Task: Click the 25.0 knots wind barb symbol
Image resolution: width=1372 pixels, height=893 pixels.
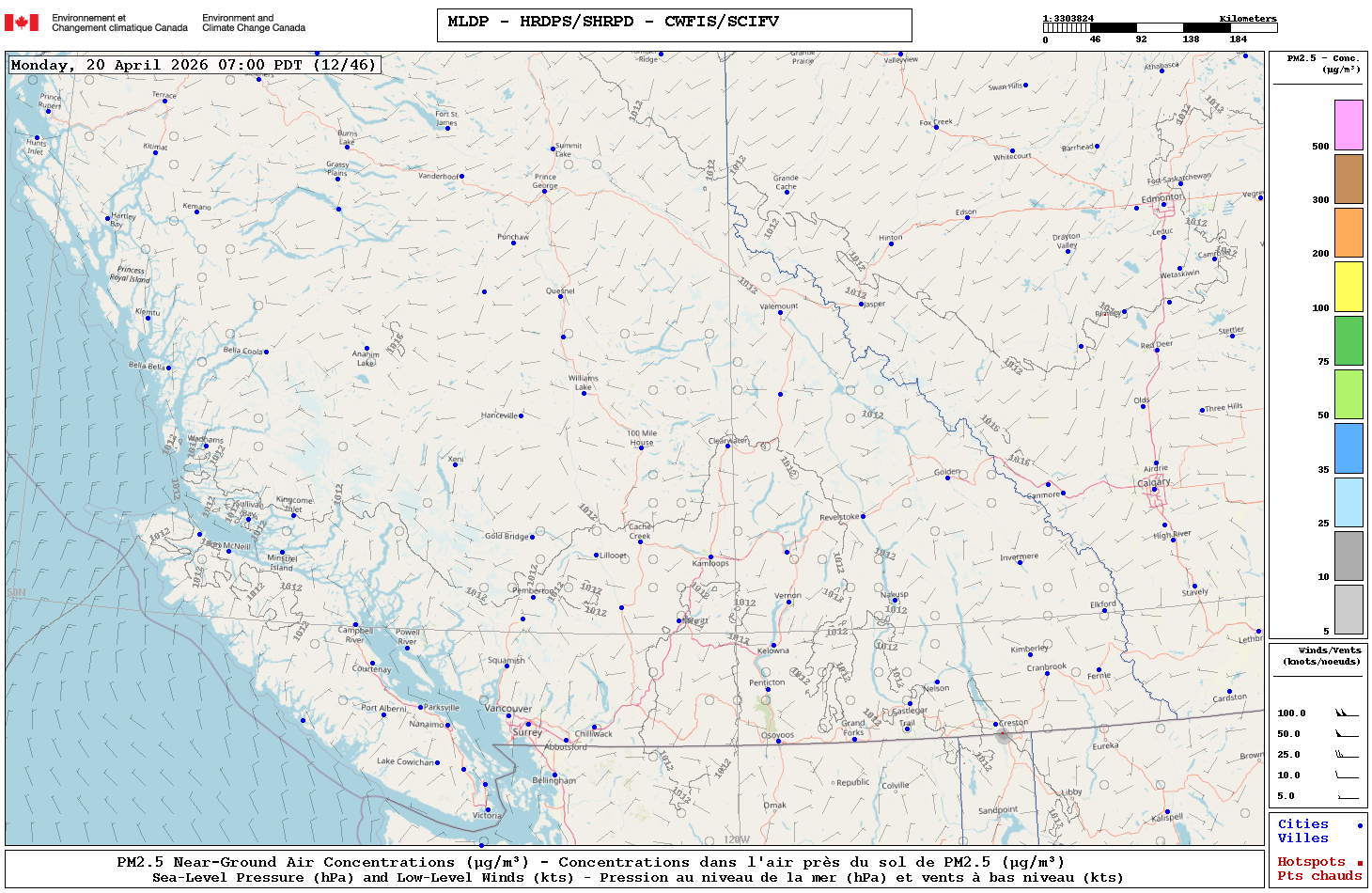Action: click(x=1347, y=755)
